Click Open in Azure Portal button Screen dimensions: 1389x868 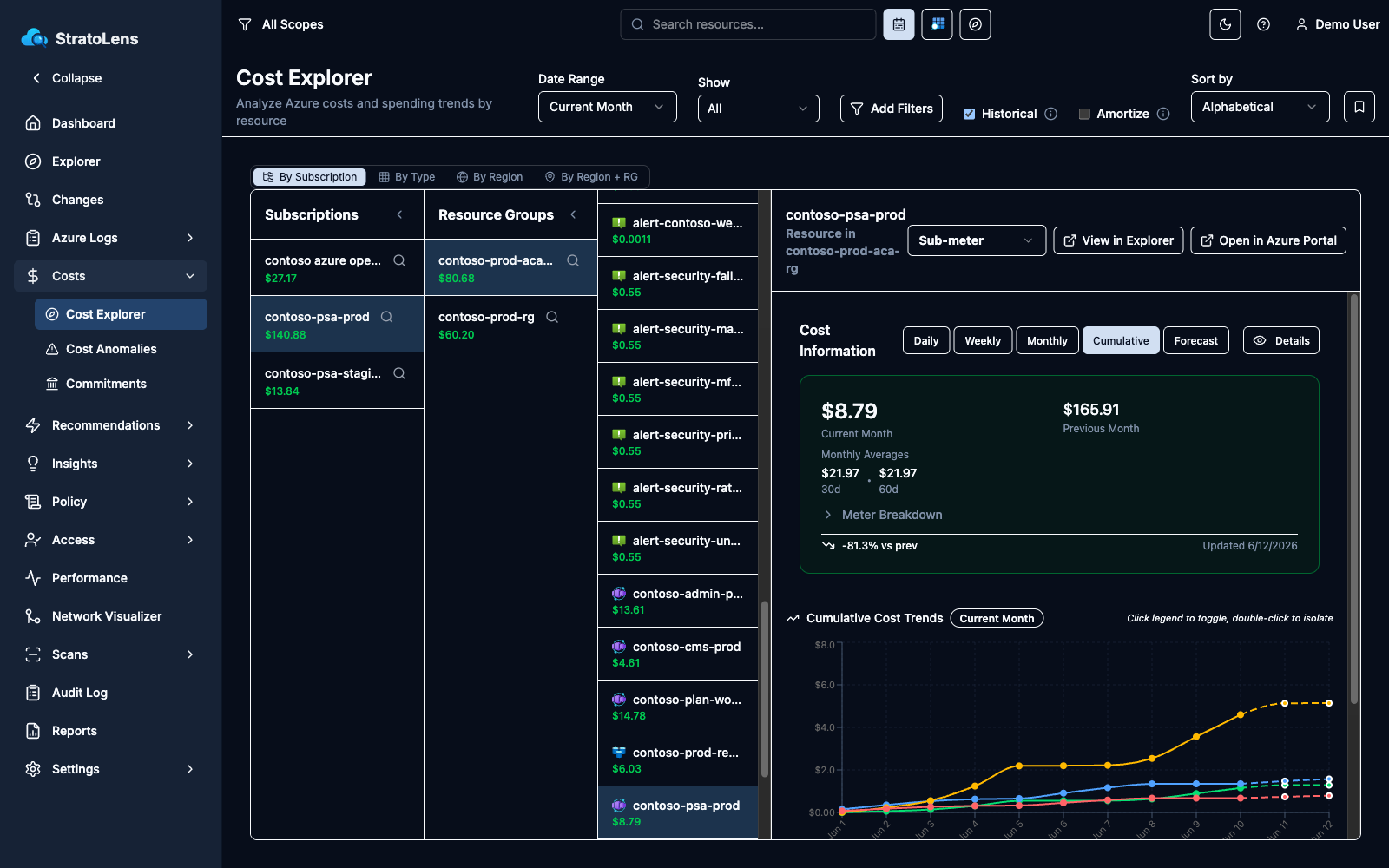(x=1268, y=240)
